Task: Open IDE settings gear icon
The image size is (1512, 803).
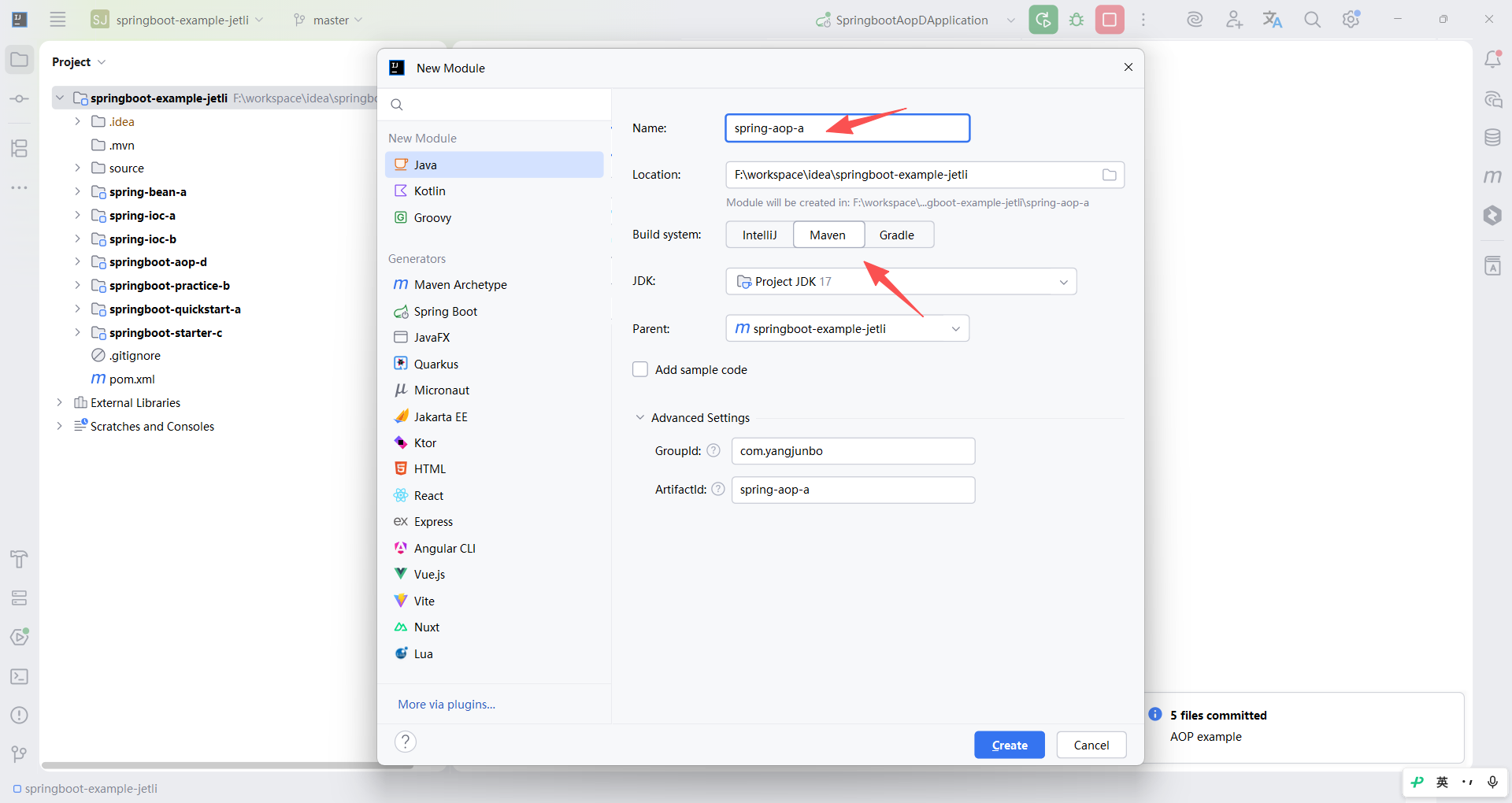Action: click(x=1351, y=20)
